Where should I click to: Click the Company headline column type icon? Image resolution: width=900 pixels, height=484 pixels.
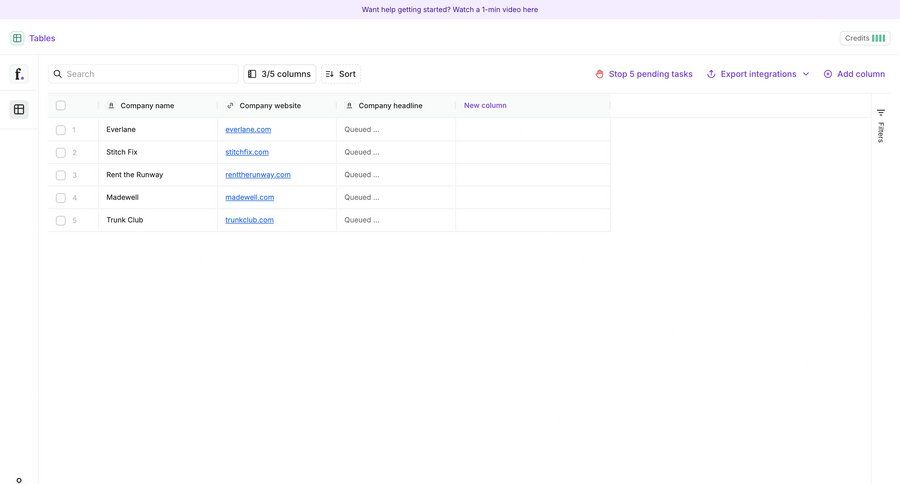(x=349, y=106)
